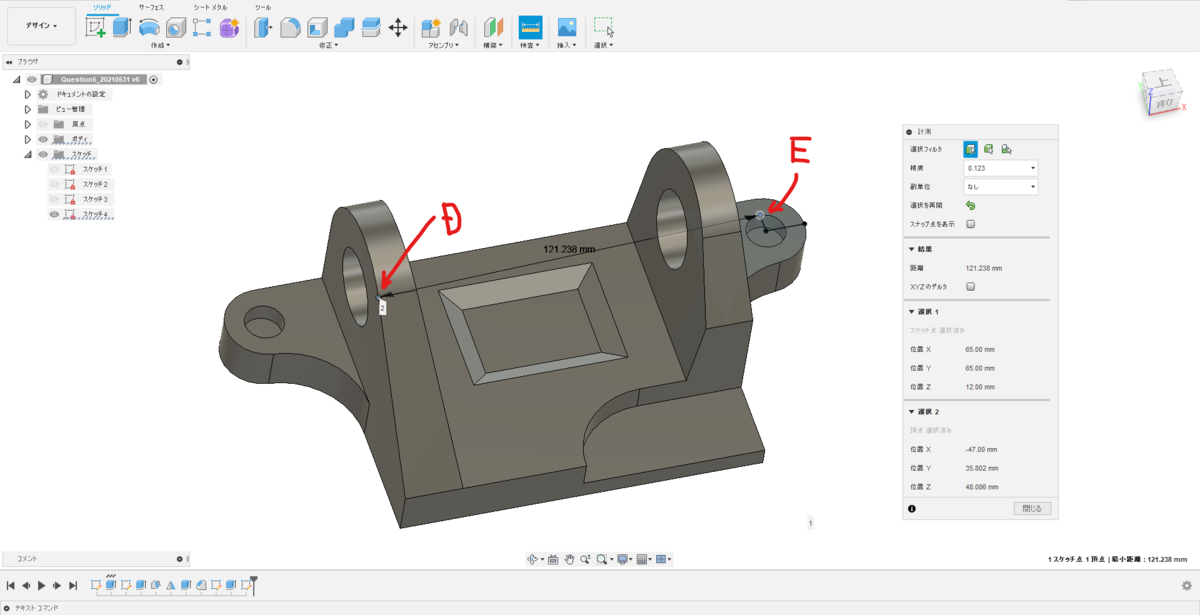
Task: Click the 閉じる button
Action: (1032, 508)
